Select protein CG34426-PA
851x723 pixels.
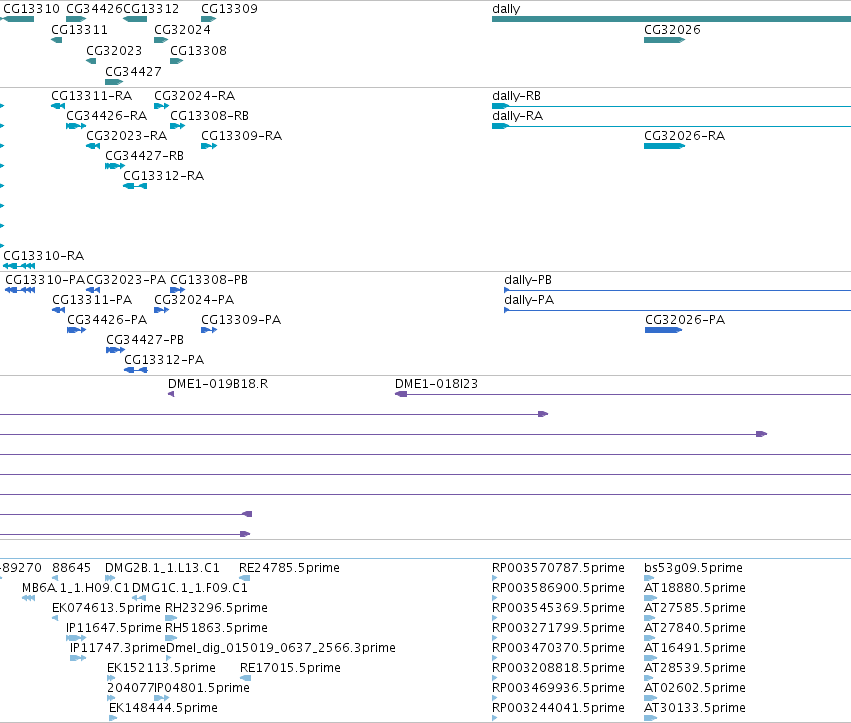pyautogui.click(x=77, y=330)
